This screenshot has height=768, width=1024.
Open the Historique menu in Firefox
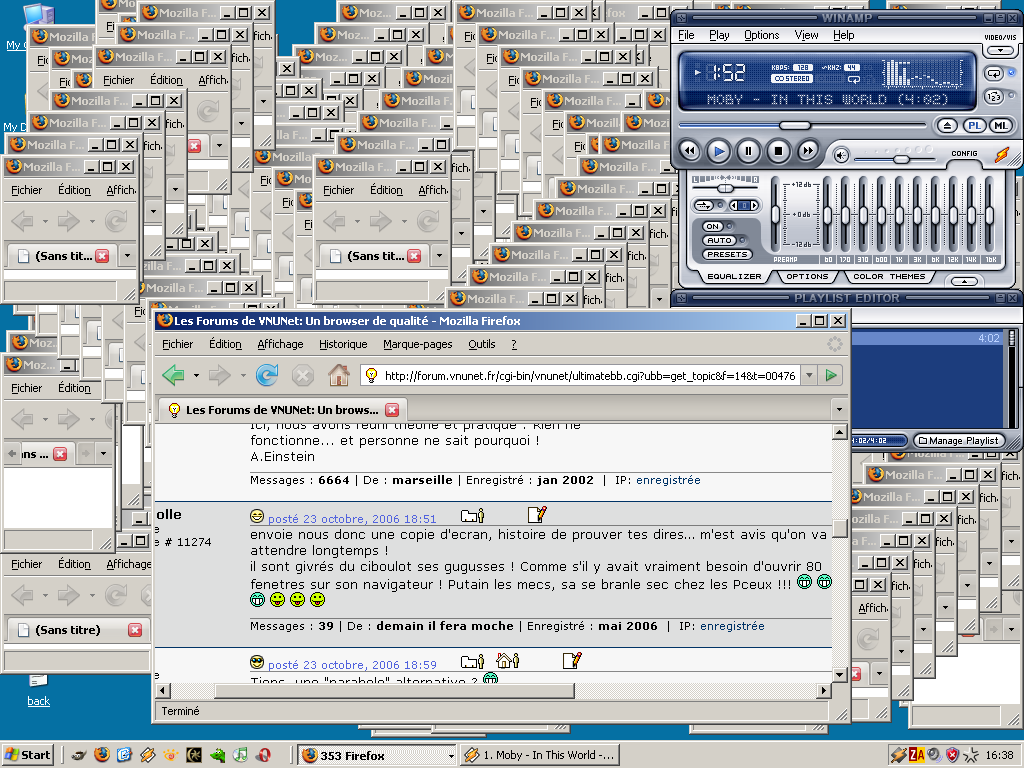coord(343,344)
